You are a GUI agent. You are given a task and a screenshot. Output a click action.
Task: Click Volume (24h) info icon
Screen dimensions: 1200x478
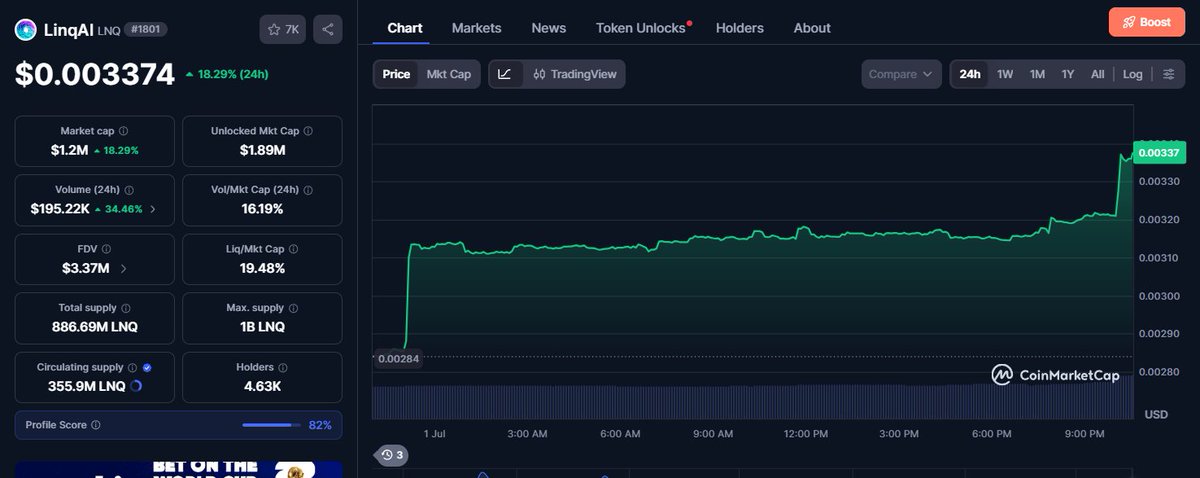pyautogui.click(x=129, y=190)
